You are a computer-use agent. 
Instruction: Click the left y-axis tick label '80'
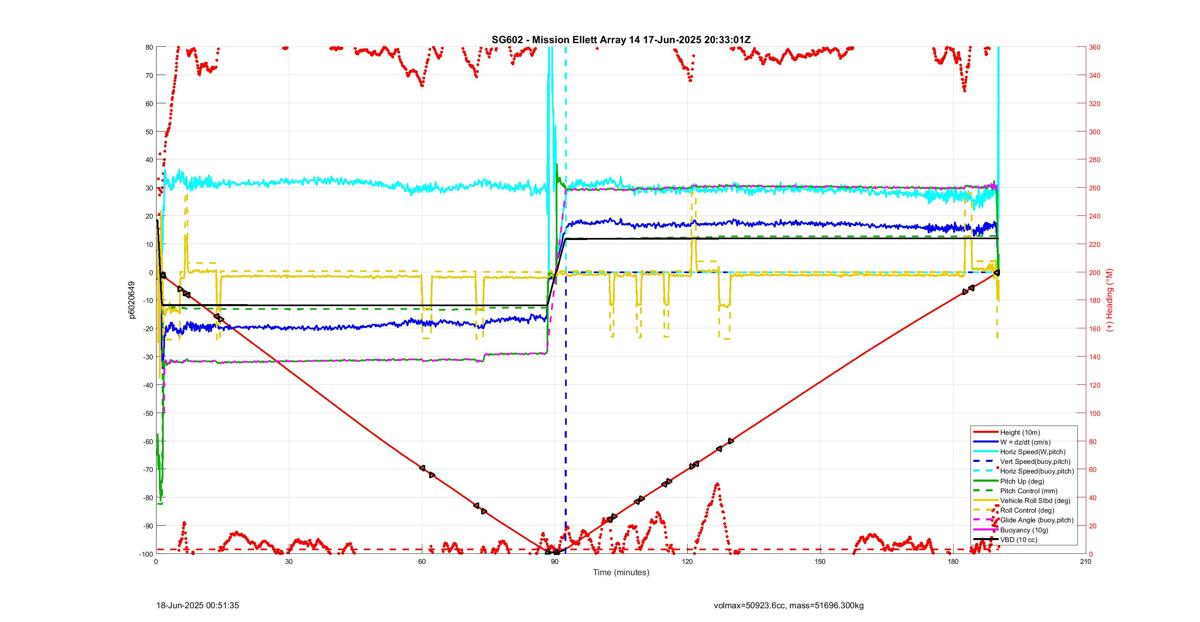(148, 47)
